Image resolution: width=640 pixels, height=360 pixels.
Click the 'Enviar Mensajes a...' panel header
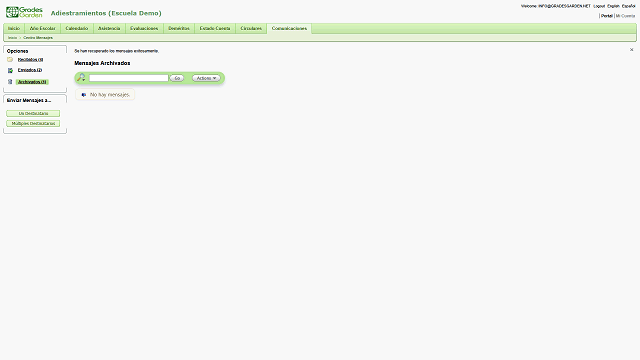(29, 100)
